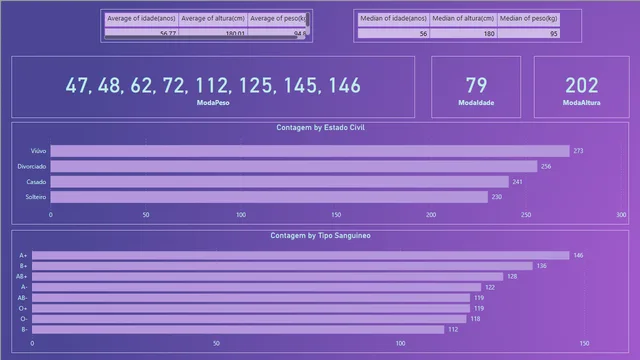Select the ModaAltura card showing 202
Screen dimensions: 640x360
pos(581,87)
